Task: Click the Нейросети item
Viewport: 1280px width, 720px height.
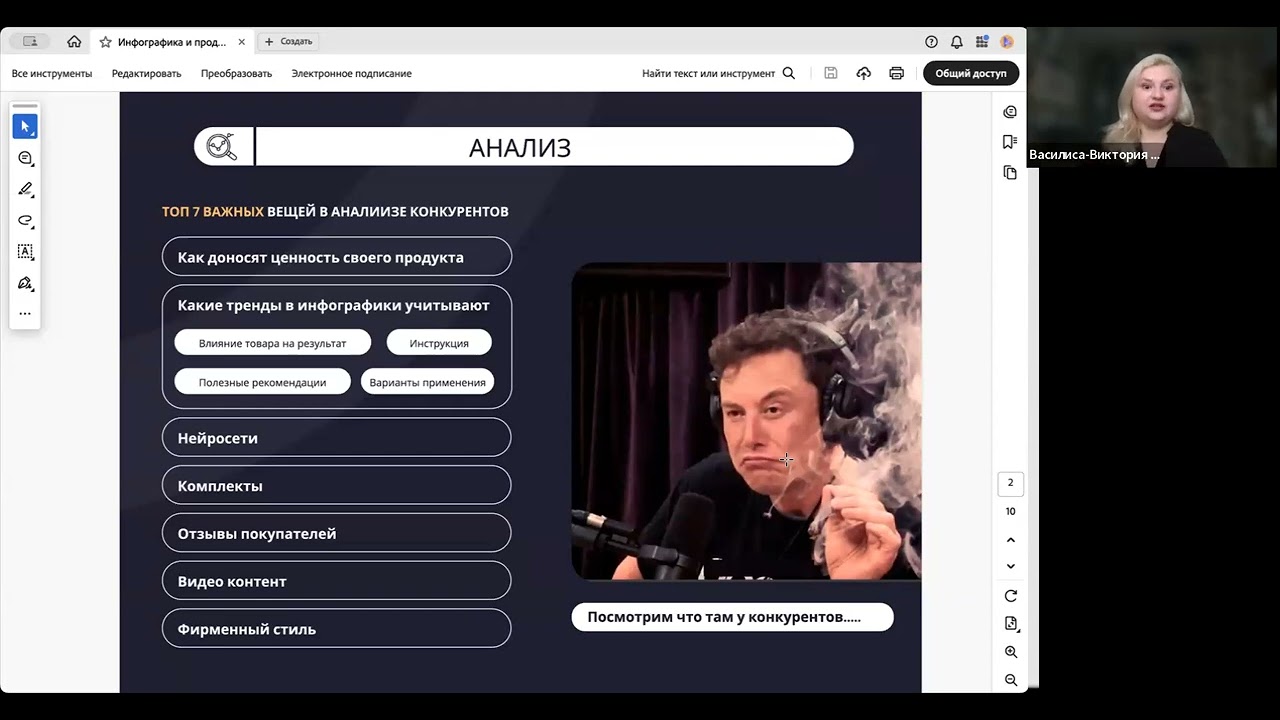Action: point(336,438)
